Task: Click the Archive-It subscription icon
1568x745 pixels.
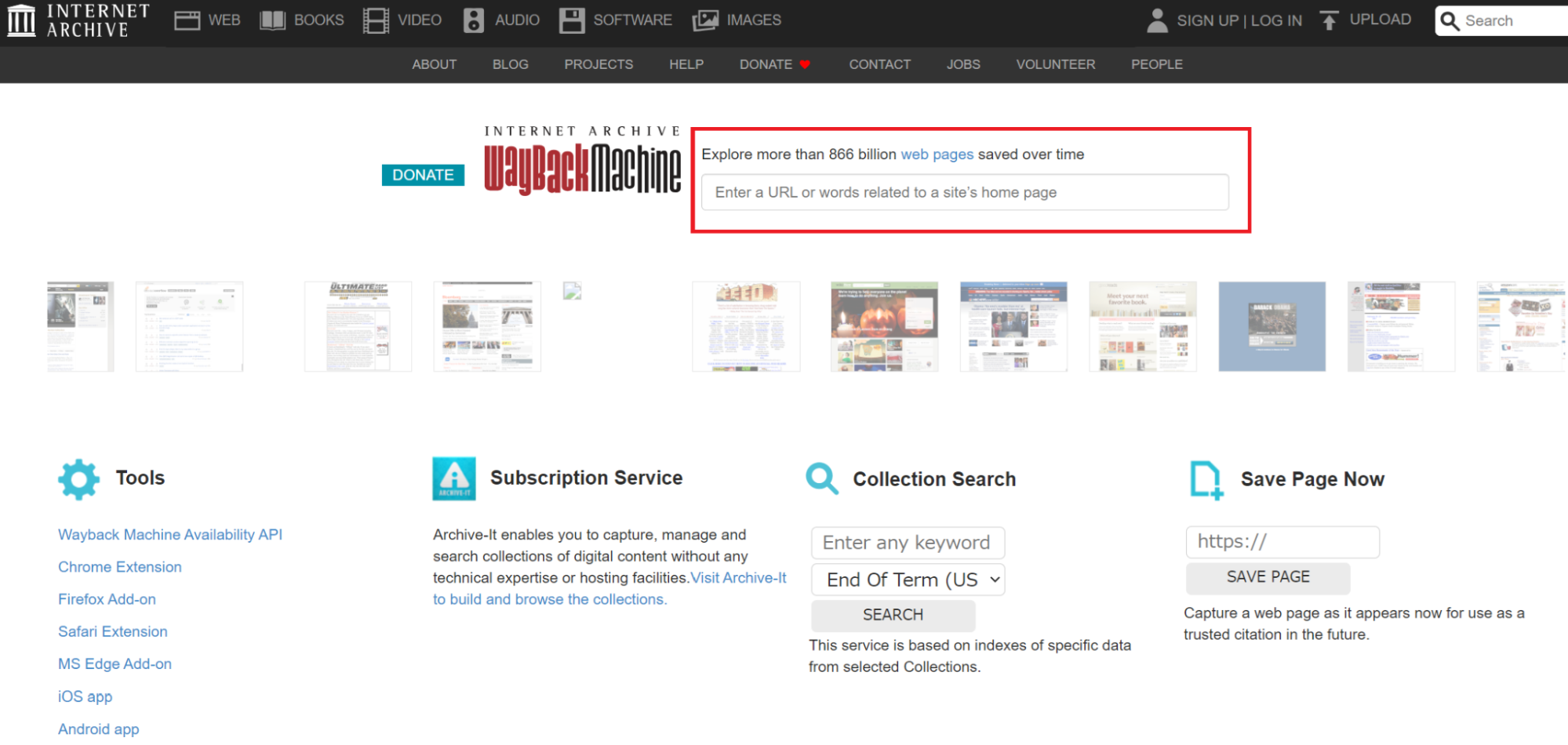Action: (x=454, y=478)
